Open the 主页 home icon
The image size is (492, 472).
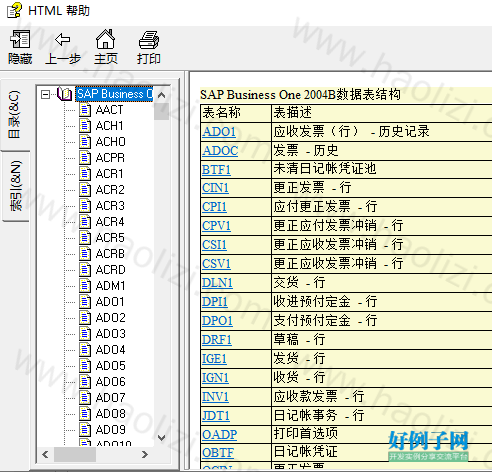click(x=105, y=39)
